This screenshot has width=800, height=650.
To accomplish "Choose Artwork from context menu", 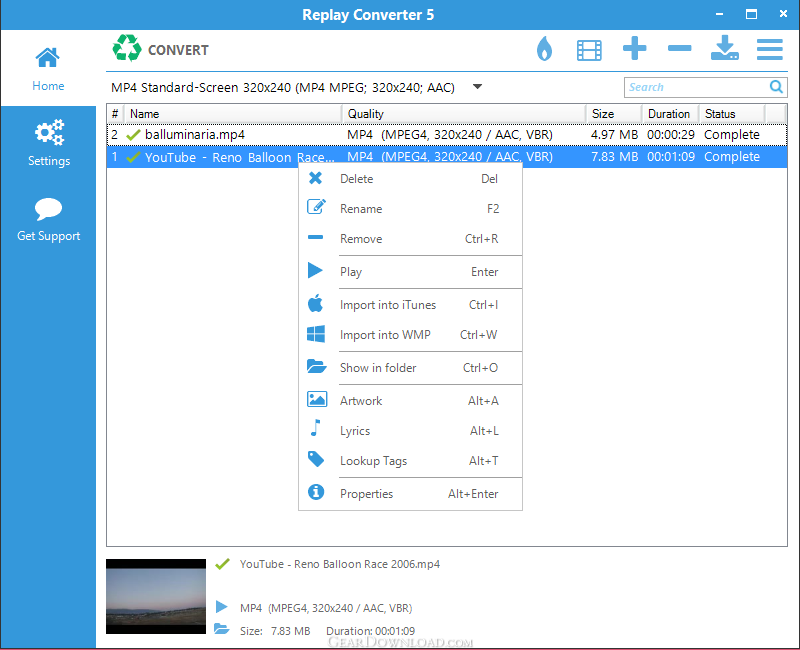I will (x=410, y=401).
